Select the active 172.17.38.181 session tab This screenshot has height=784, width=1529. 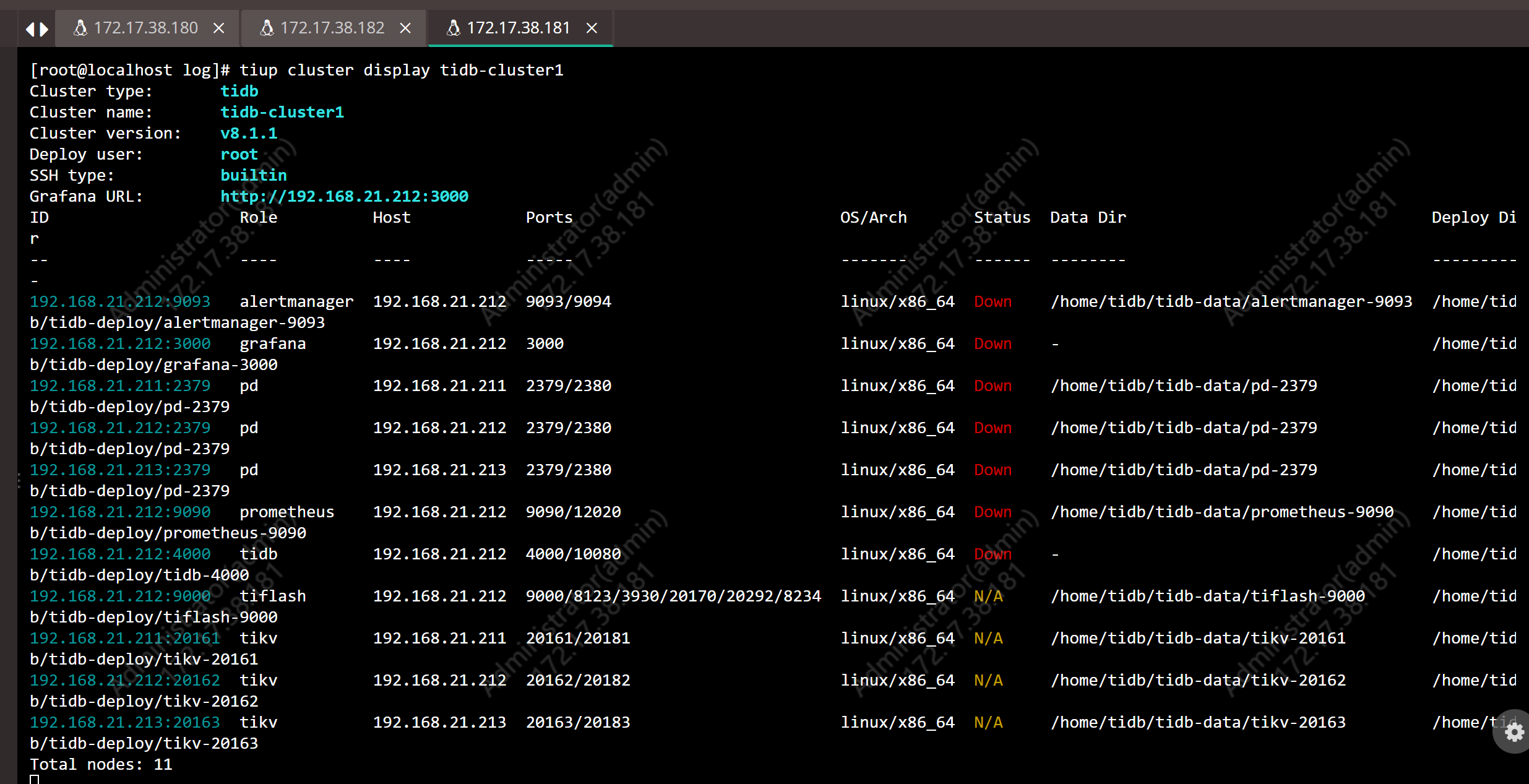click(520, 28)
